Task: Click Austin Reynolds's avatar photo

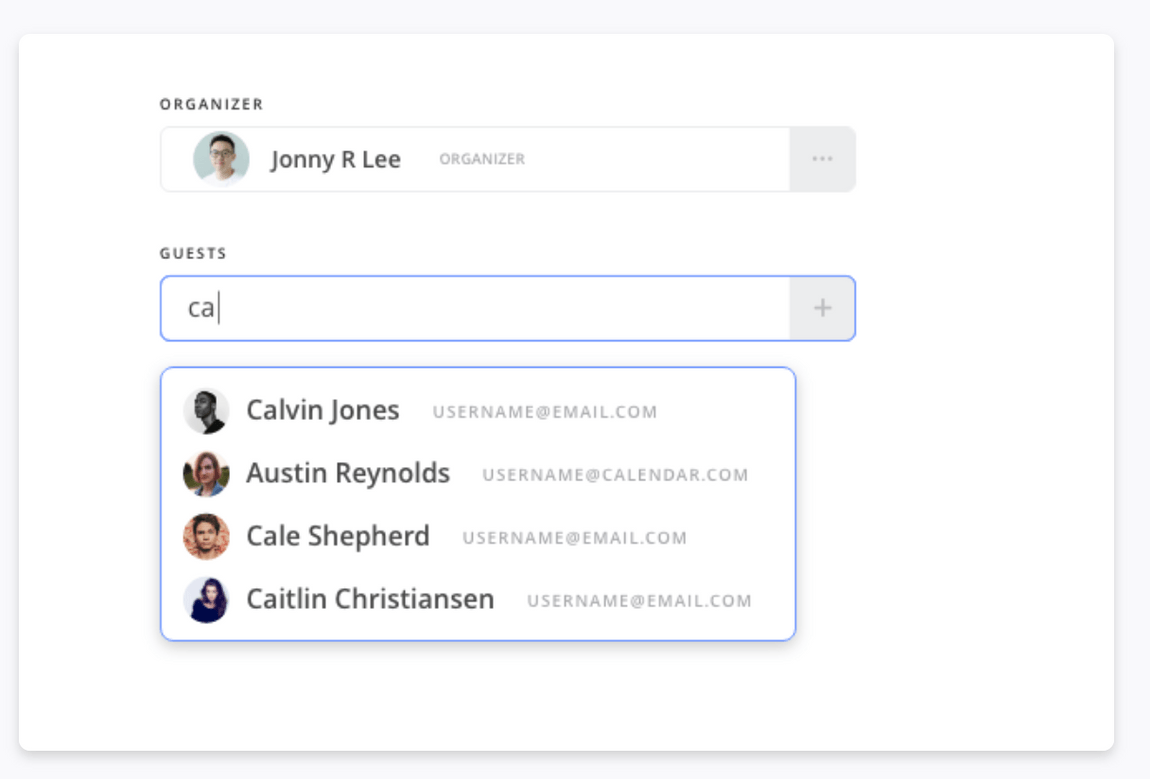Action: click(x=206, y=473)
